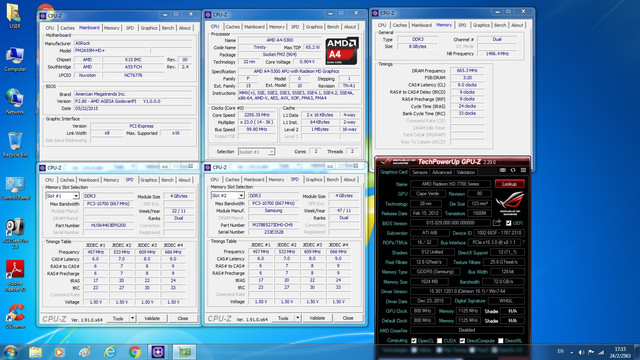Open the Action Center flag in tray
This screenshot has height=360, width=640.
point(591,352)
